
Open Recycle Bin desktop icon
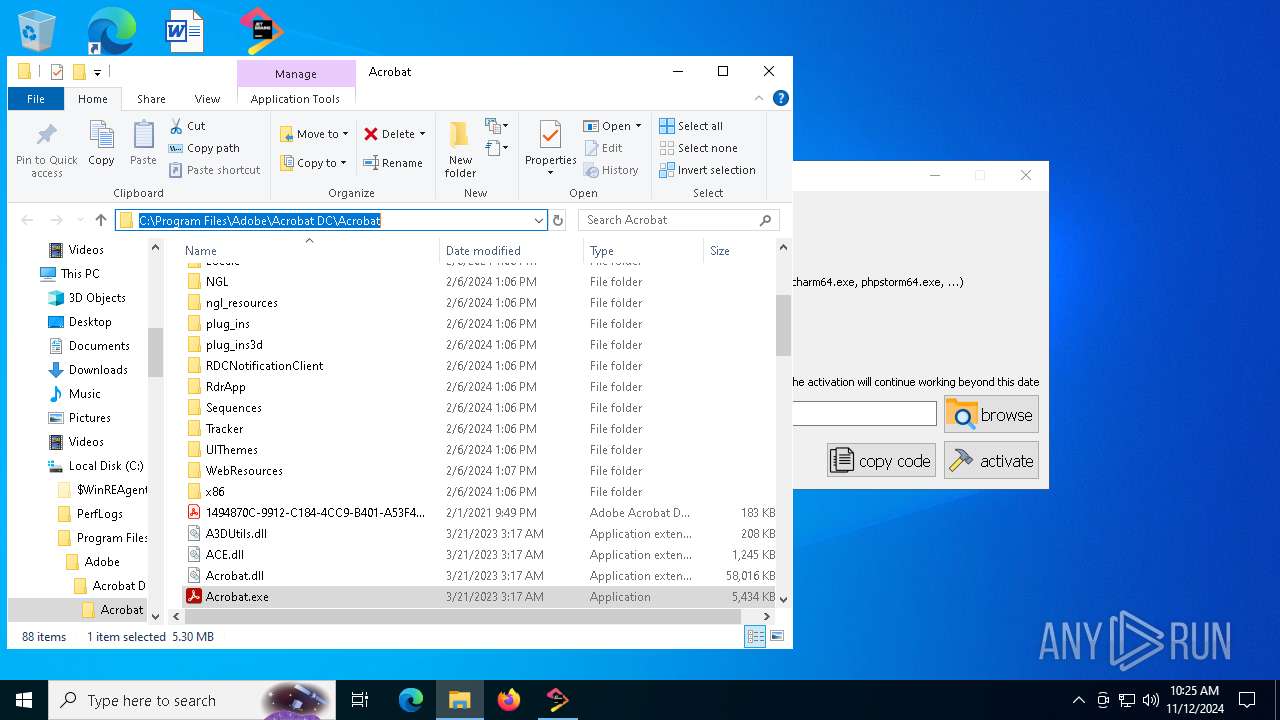37,30
